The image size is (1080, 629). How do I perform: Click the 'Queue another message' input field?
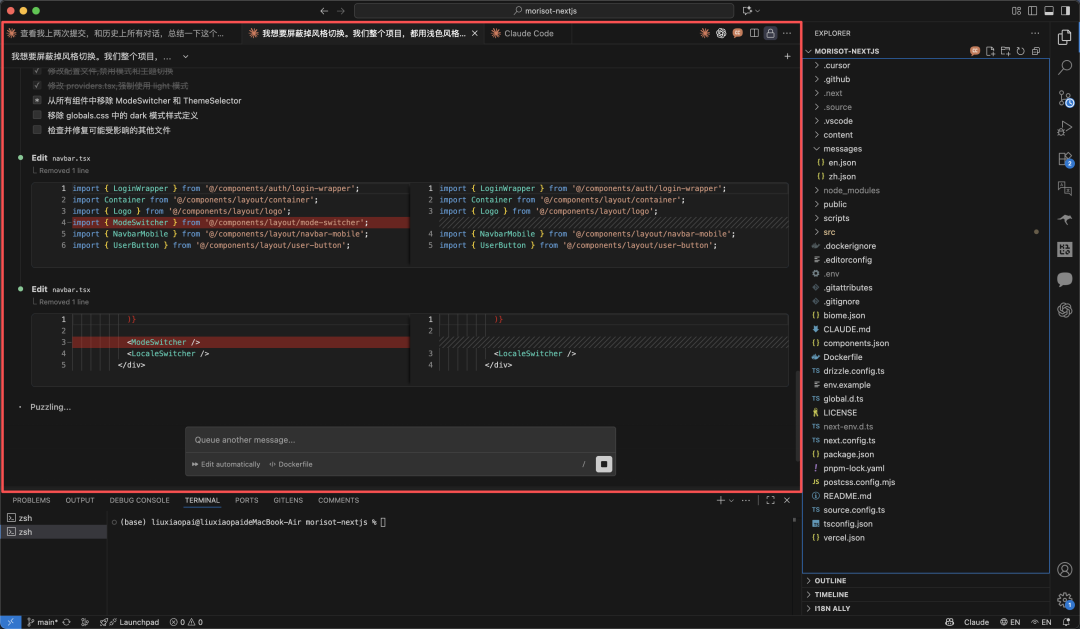pos(400,440)
